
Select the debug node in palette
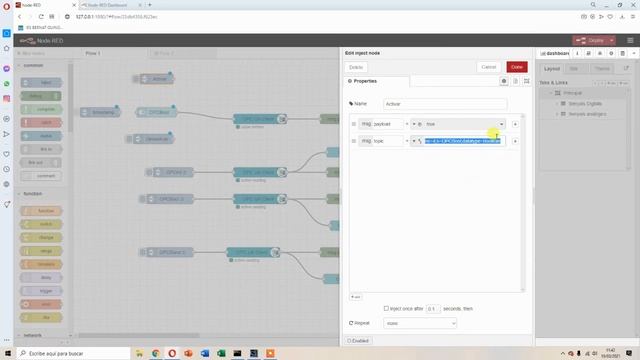pyautogui.click(x=41, y=96)
